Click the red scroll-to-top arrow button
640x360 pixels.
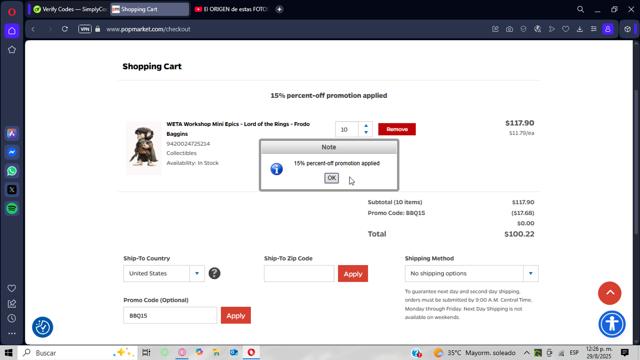click(x=609, y=293)
